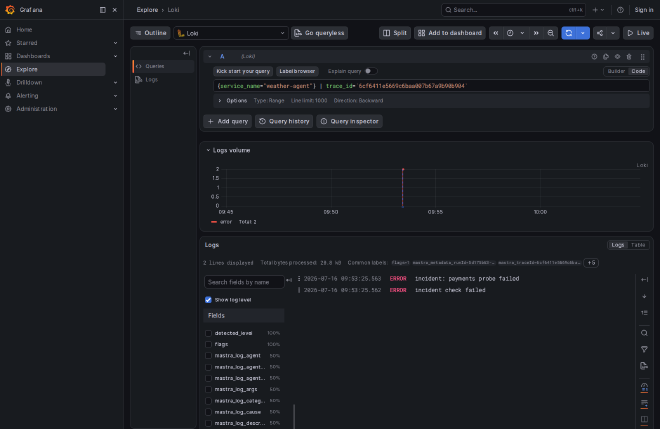Open the Query inspector
This screenshot has width=660, height=429.
349,121
